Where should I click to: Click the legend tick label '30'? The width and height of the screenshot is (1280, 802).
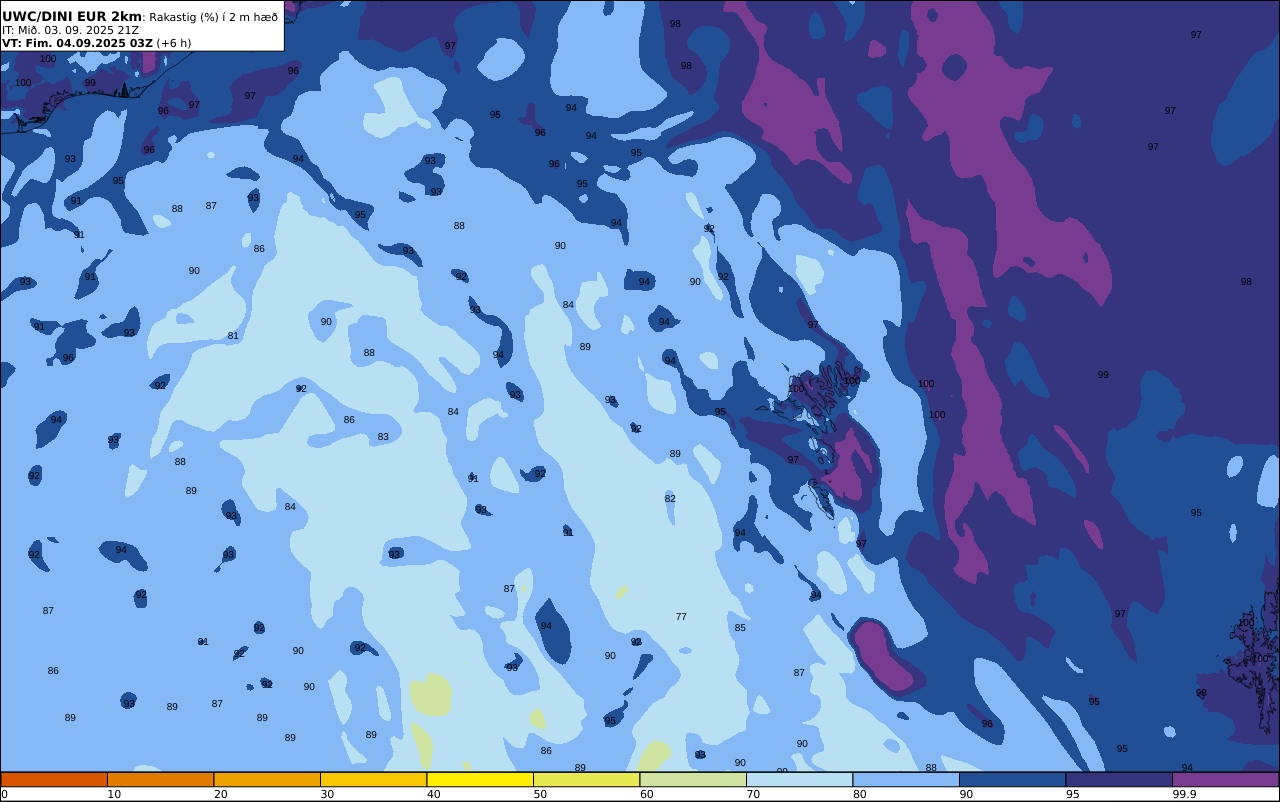point(327,794)
